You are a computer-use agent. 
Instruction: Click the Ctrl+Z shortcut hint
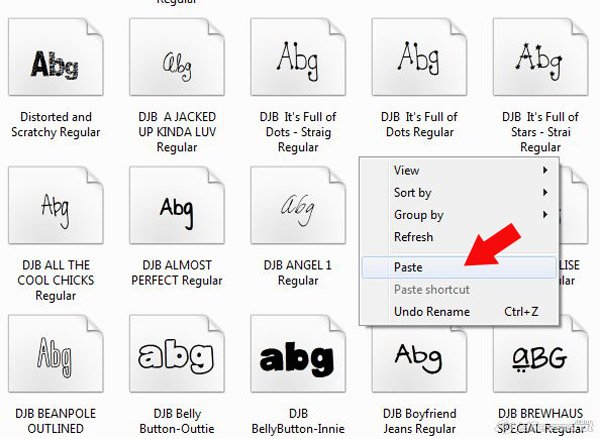[x=521, y=312]
